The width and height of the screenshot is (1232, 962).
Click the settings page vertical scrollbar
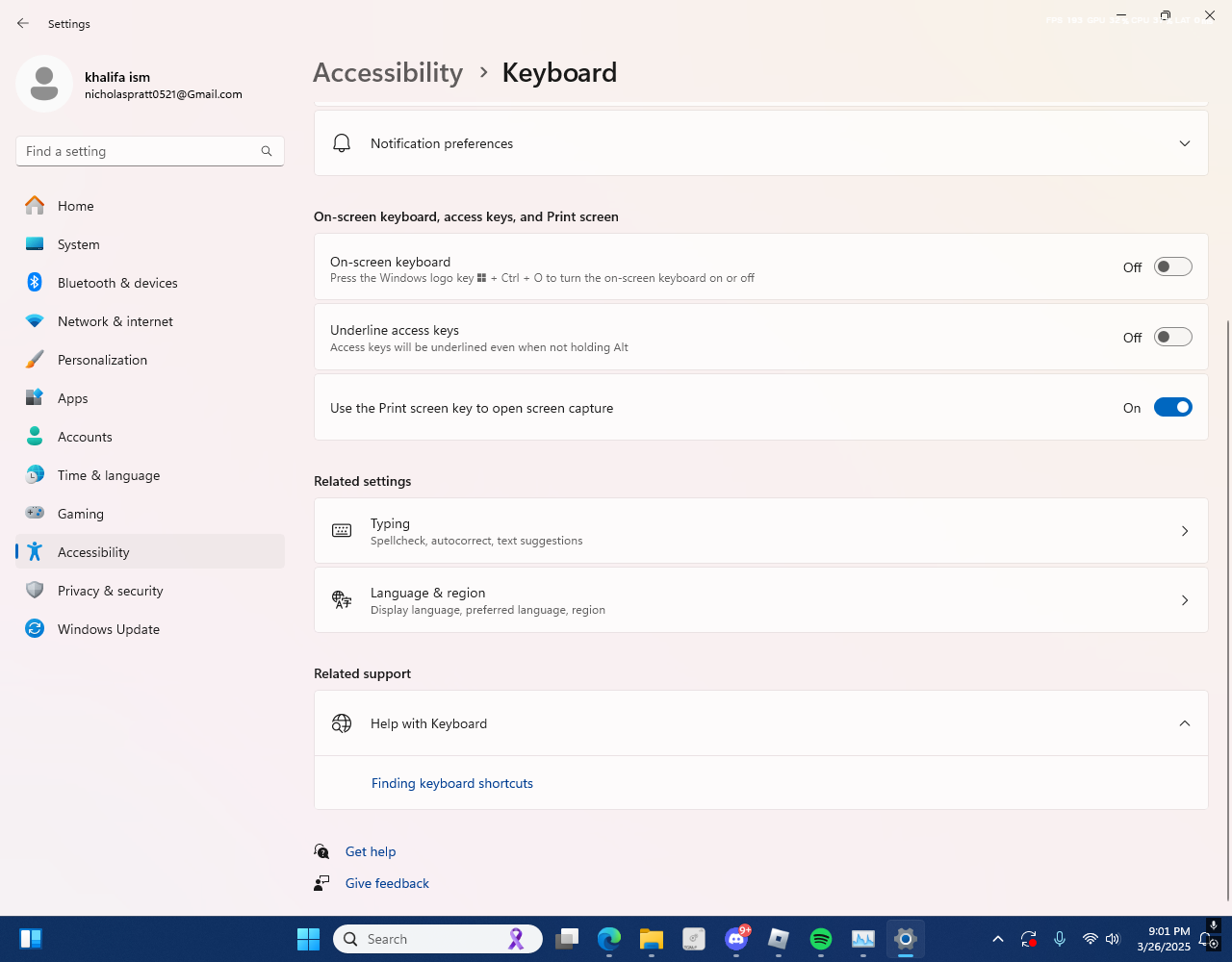[1227, 611]
